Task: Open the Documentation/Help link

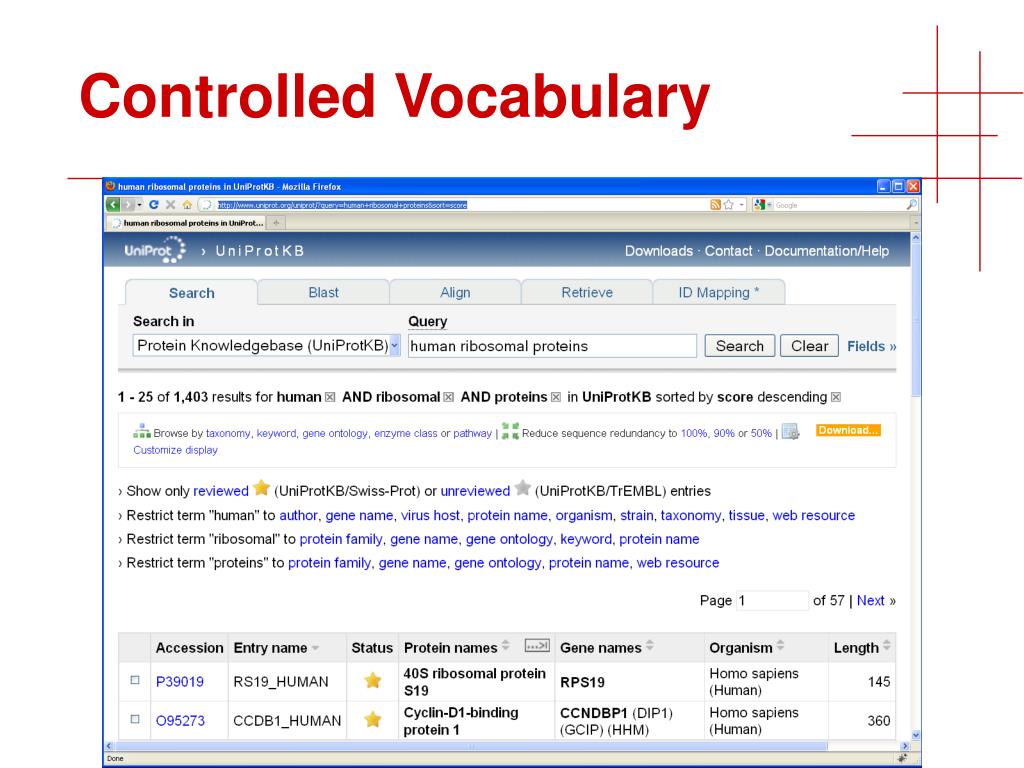Action: coord(827,251)
